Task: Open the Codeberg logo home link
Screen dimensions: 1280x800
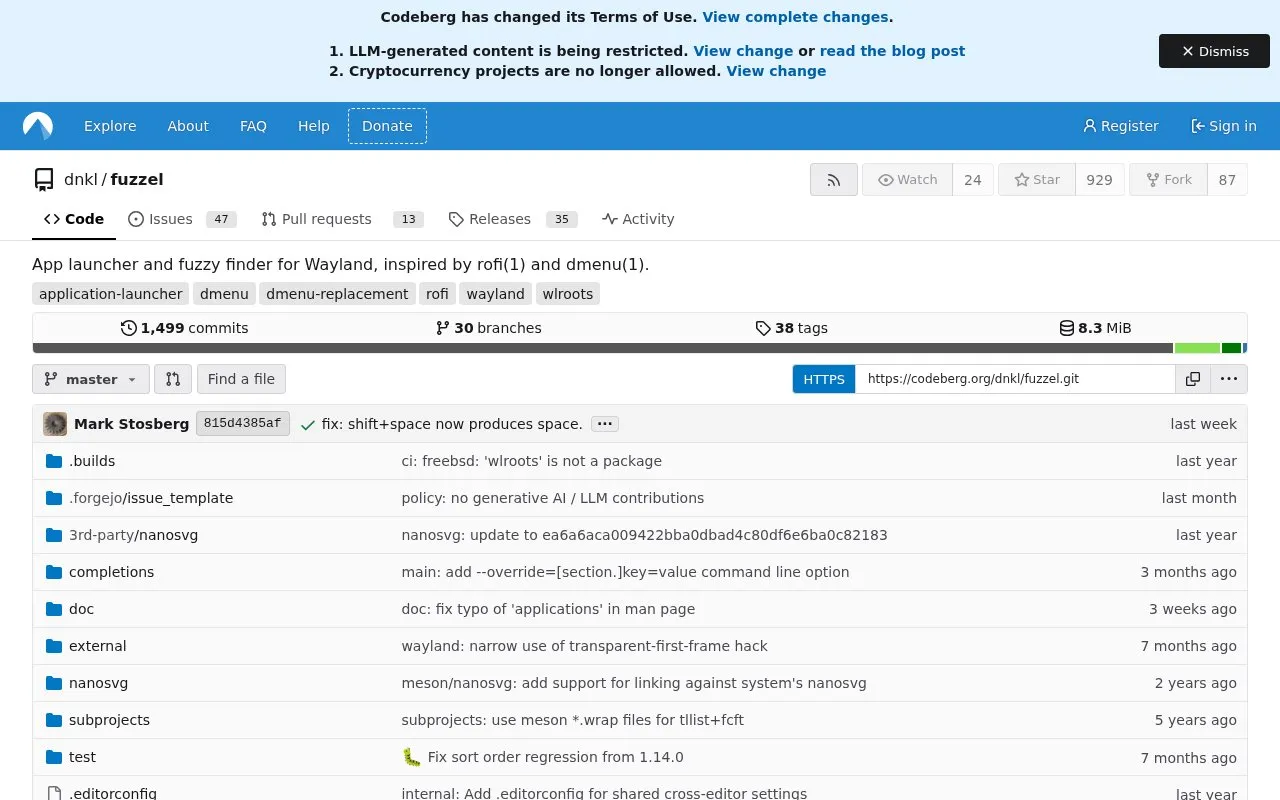Action: (x=38, y=126)
